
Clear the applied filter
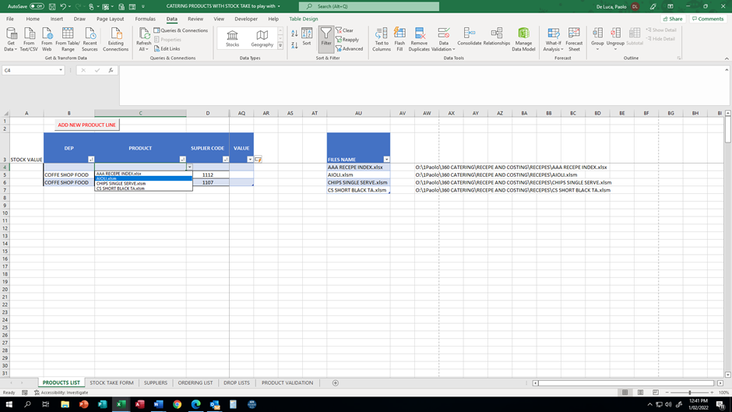click(x=345, y=30)
